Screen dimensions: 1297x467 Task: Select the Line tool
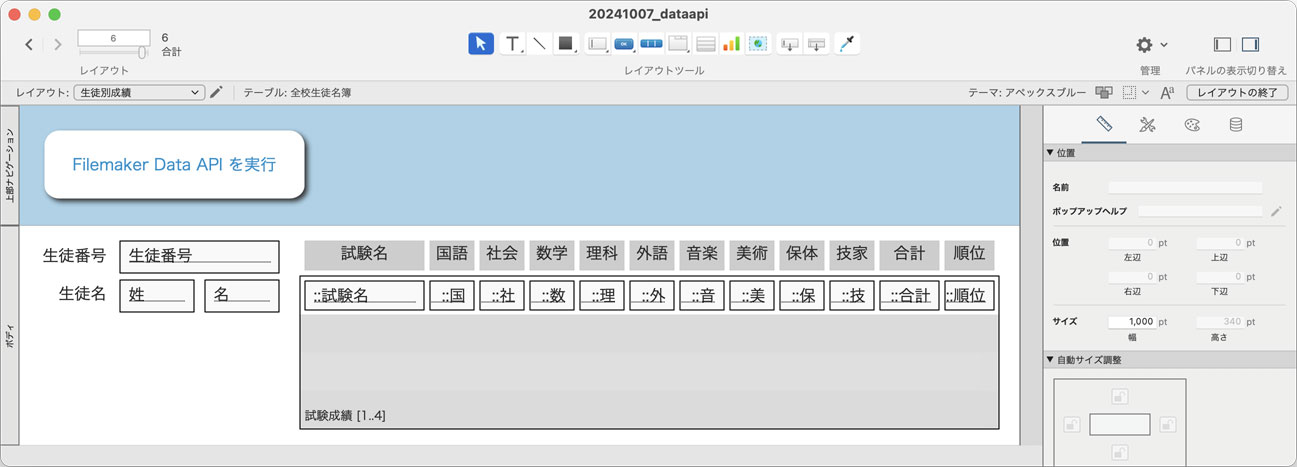pos(539,43)
